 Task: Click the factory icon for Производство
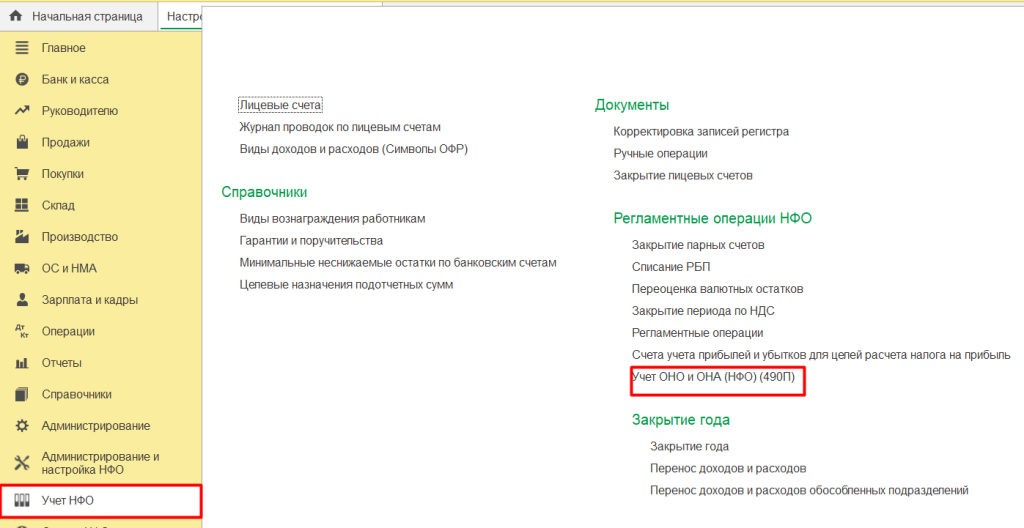coord(21,237)
